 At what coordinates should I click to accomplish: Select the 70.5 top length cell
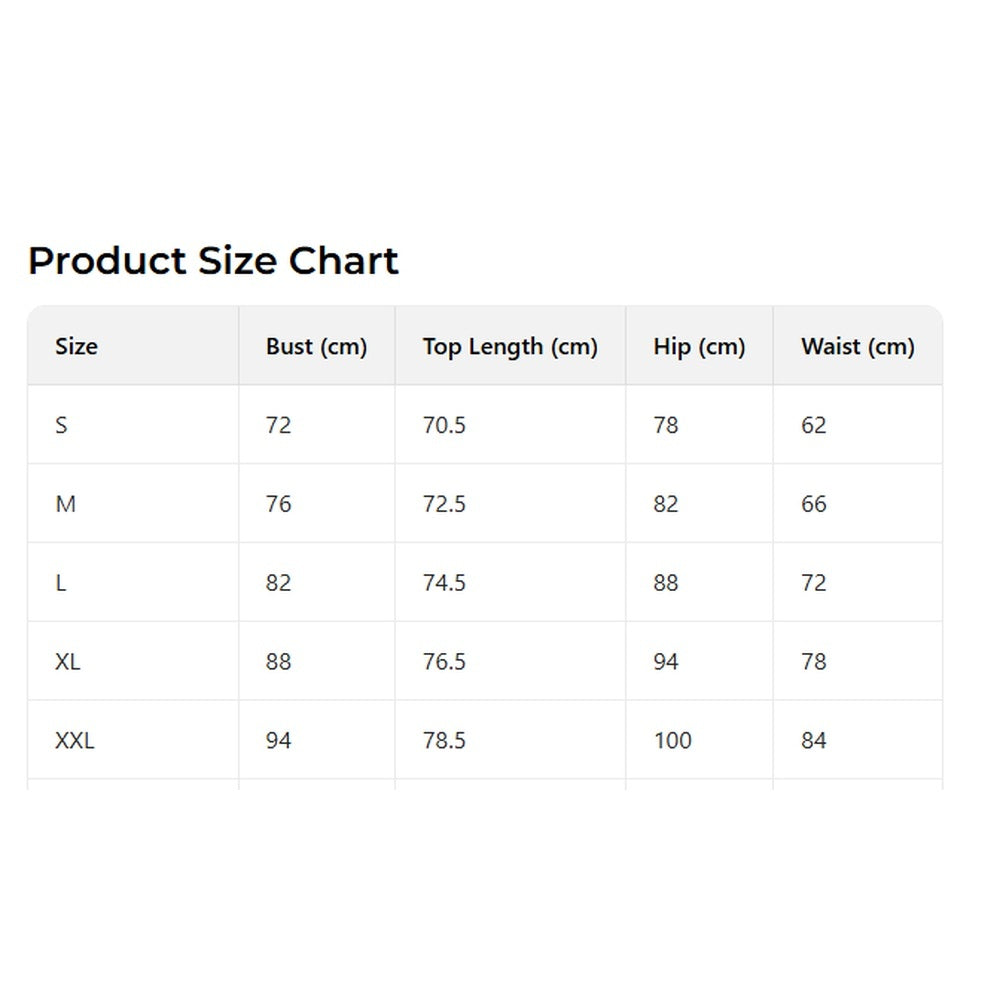[444, 425]
